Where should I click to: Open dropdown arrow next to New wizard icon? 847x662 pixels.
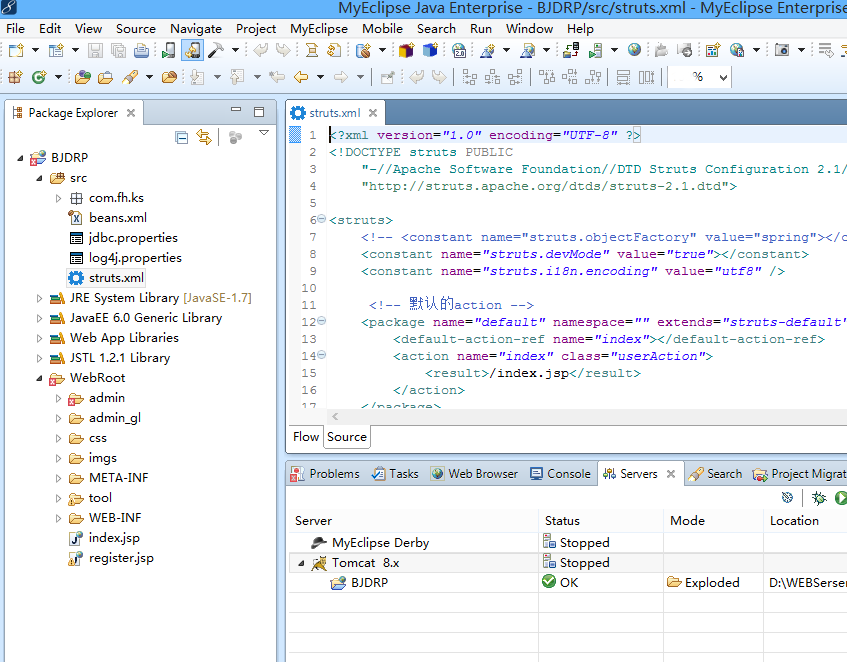pyautogui.click(x=35, y=50)
